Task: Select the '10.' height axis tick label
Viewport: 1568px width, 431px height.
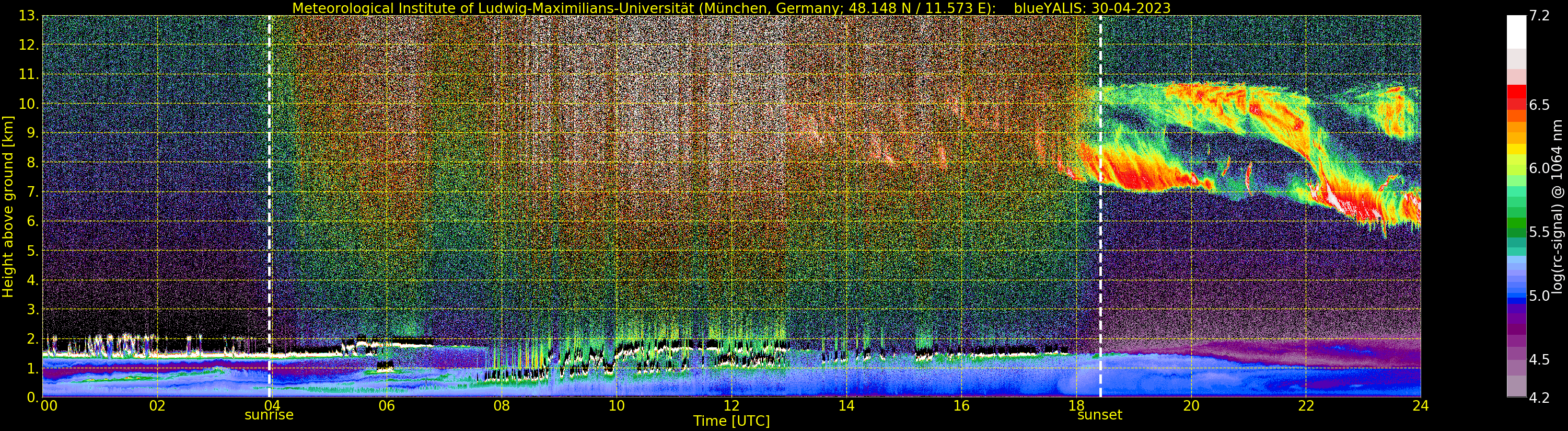Action: click(29, 104)
